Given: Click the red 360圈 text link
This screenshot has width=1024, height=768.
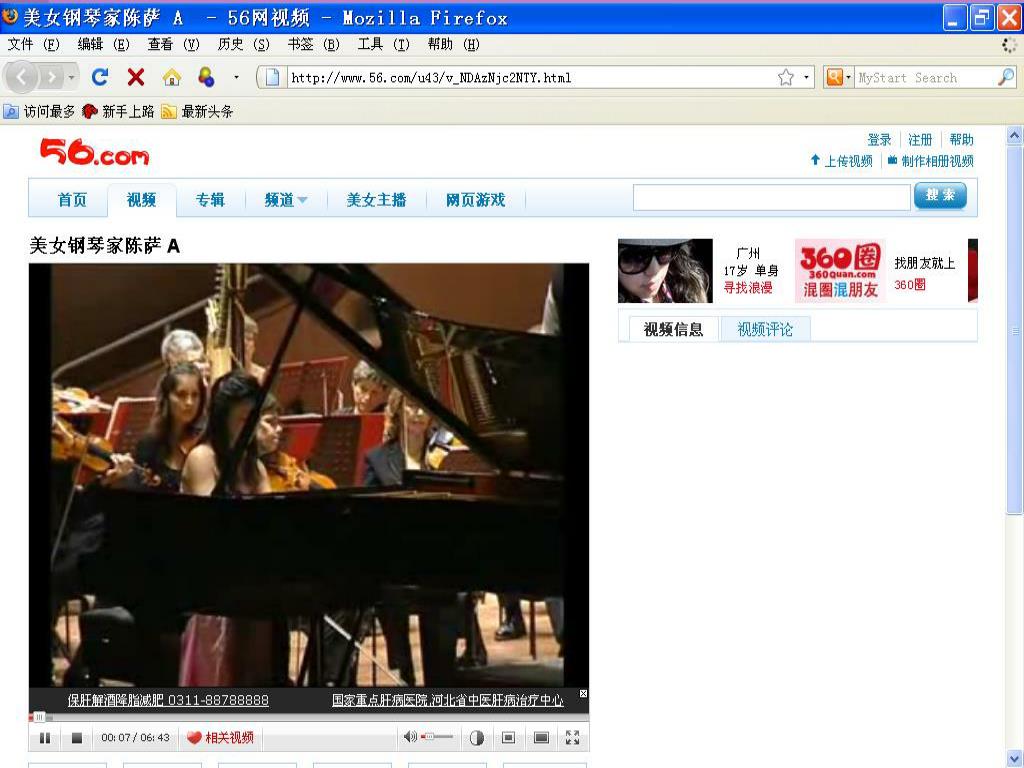Looking at the screenshot, I should 910,285.
